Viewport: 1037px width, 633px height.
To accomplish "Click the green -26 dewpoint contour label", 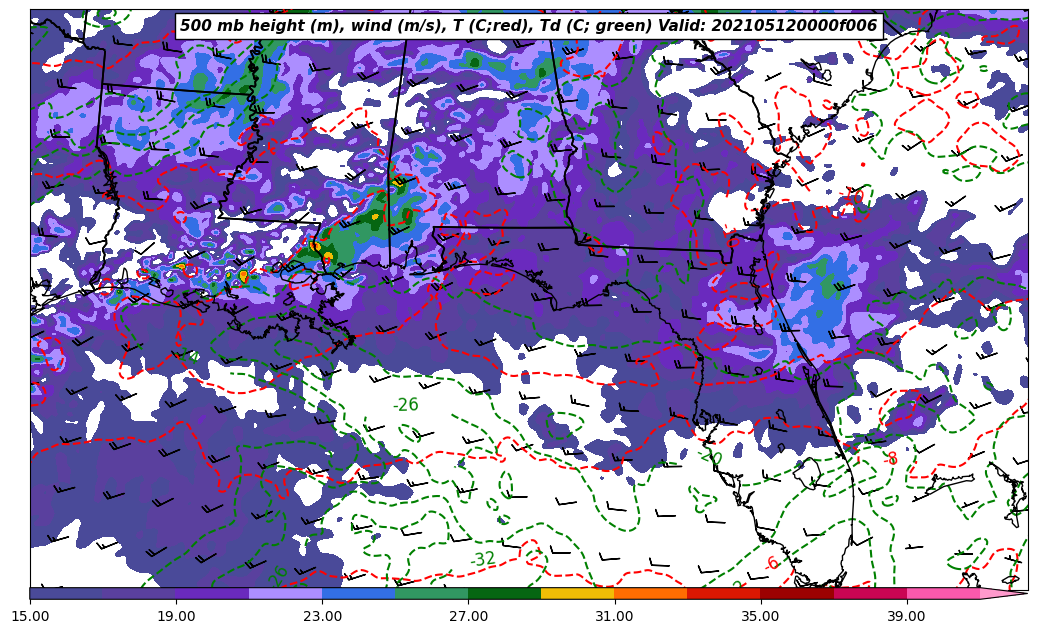I will pyautogui.click(x=405, y=405).
